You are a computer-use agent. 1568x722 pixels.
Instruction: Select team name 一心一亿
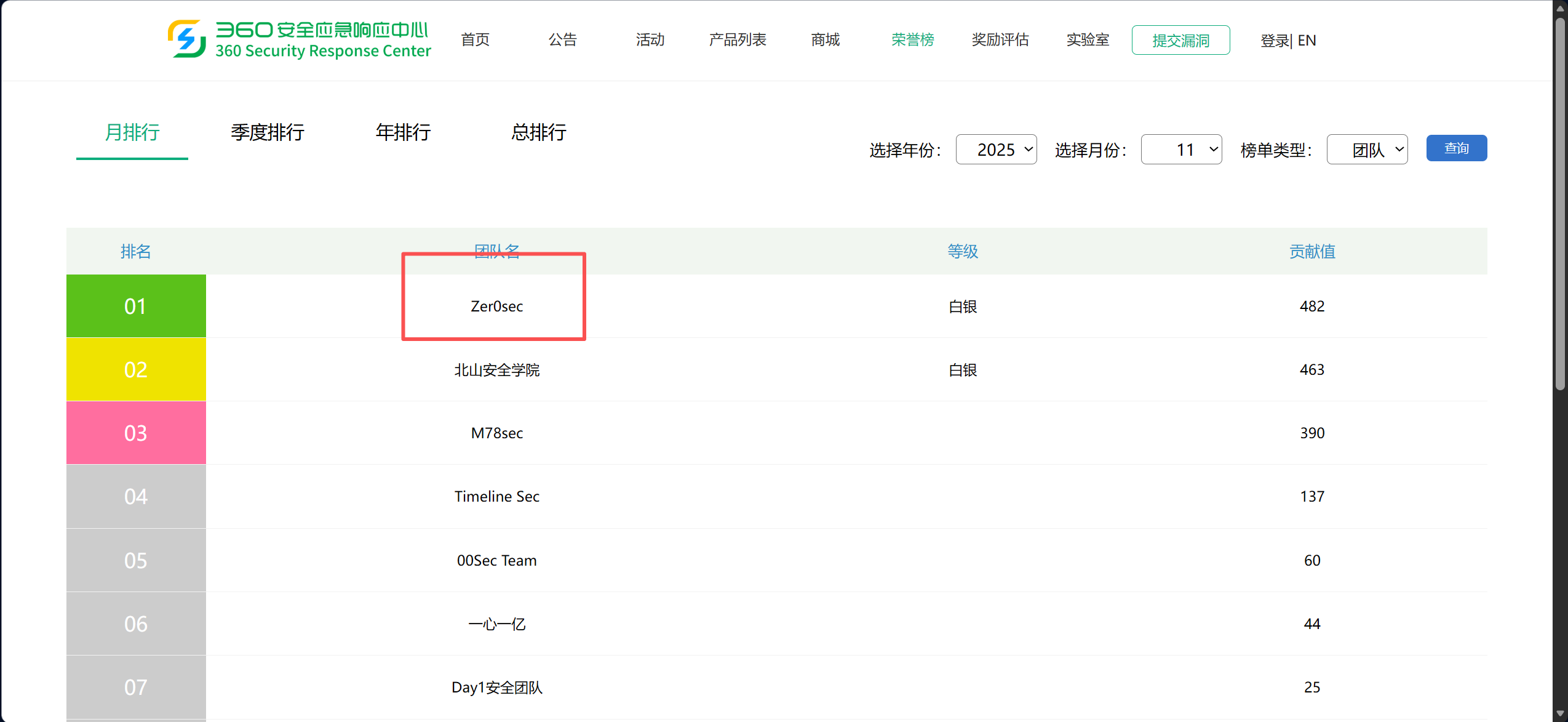click(497, 624)
